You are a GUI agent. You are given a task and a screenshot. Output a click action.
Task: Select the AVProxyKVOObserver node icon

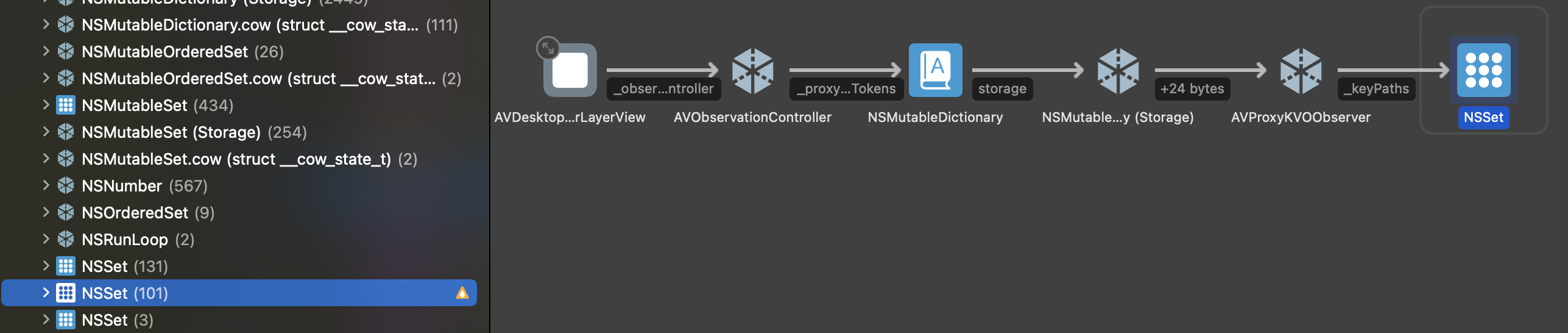click(1301, 70)
